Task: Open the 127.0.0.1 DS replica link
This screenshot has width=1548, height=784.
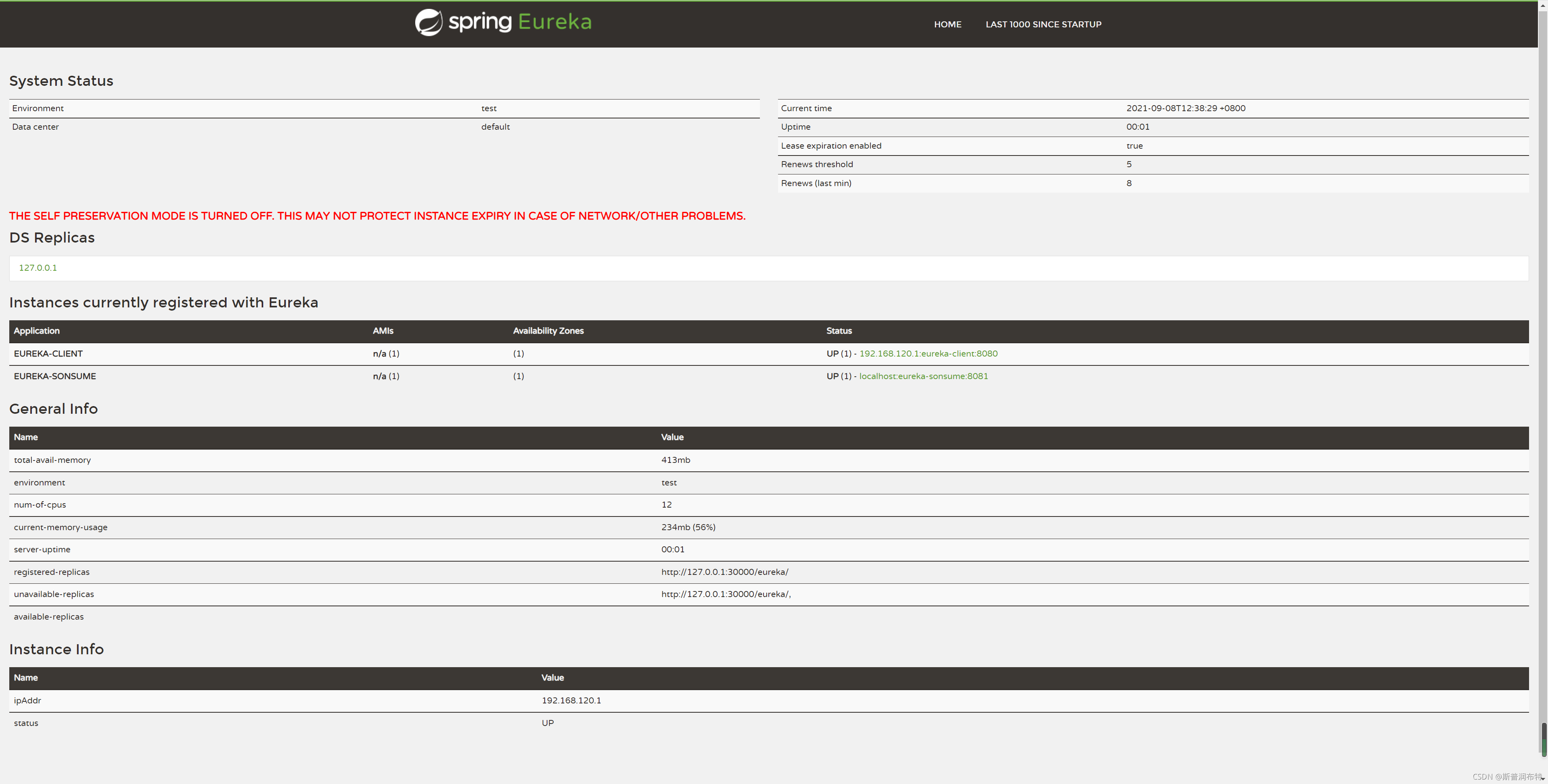Action: [38, 268]
